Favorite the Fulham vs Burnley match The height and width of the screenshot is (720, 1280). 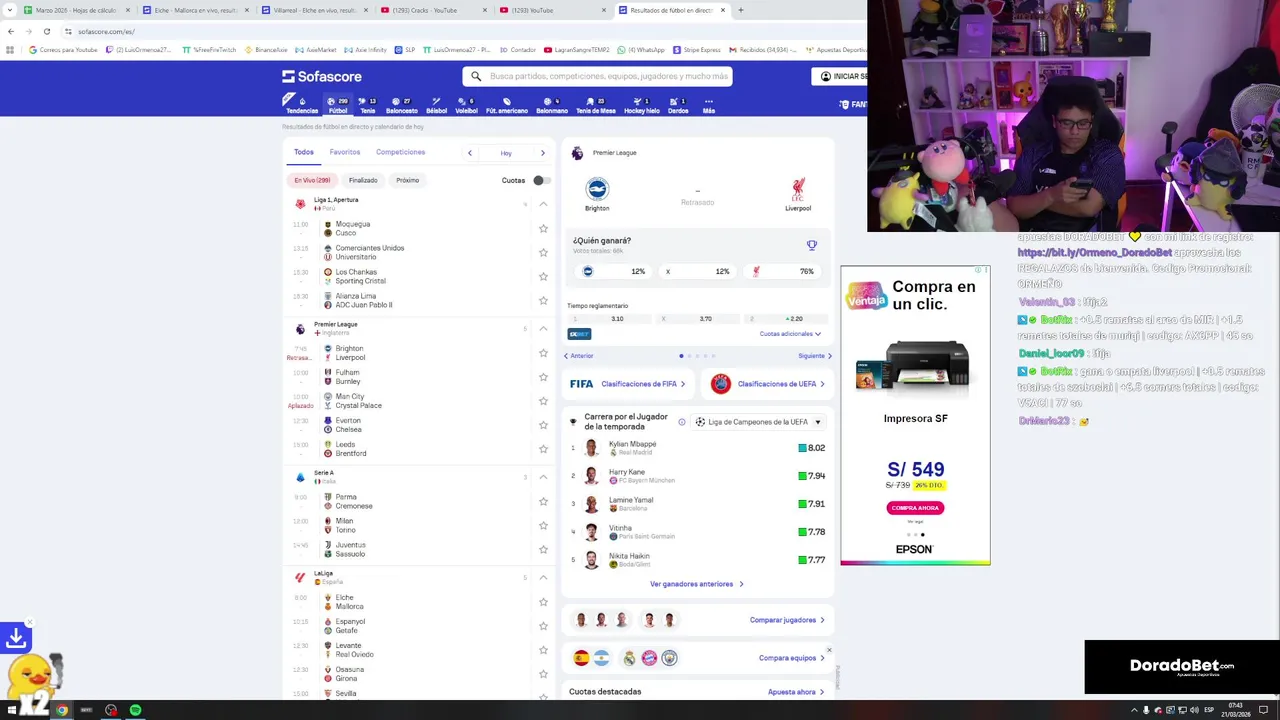pyautogui.click(x=543, y=377)
